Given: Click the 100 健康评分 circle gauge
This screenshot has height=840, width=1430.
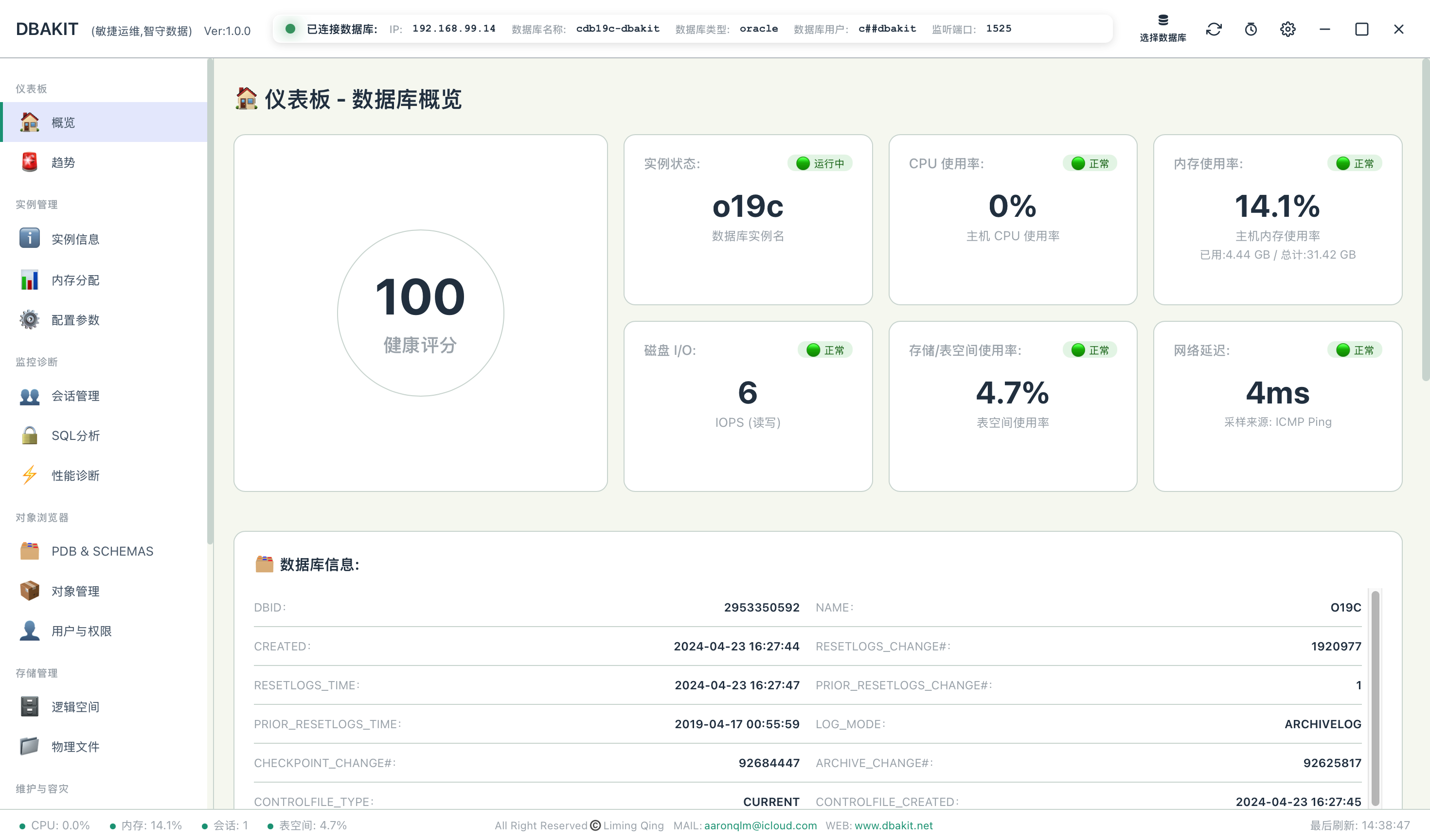Looking at the screenshot, I should coord(420,313).
